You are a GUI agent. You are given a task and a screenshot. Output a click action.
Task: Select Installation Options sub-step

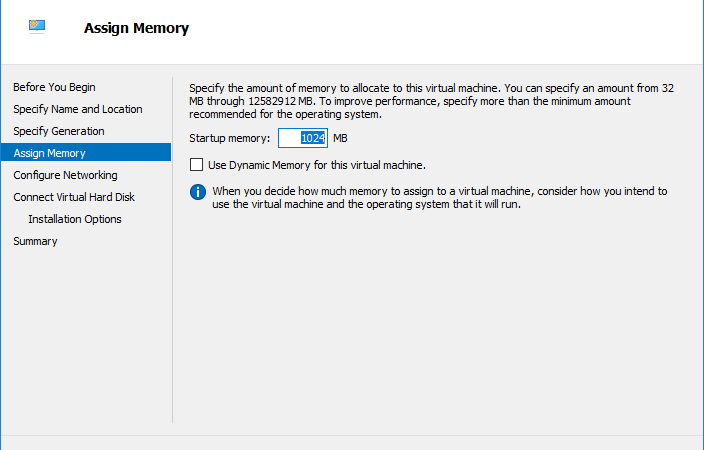[75, 219]
